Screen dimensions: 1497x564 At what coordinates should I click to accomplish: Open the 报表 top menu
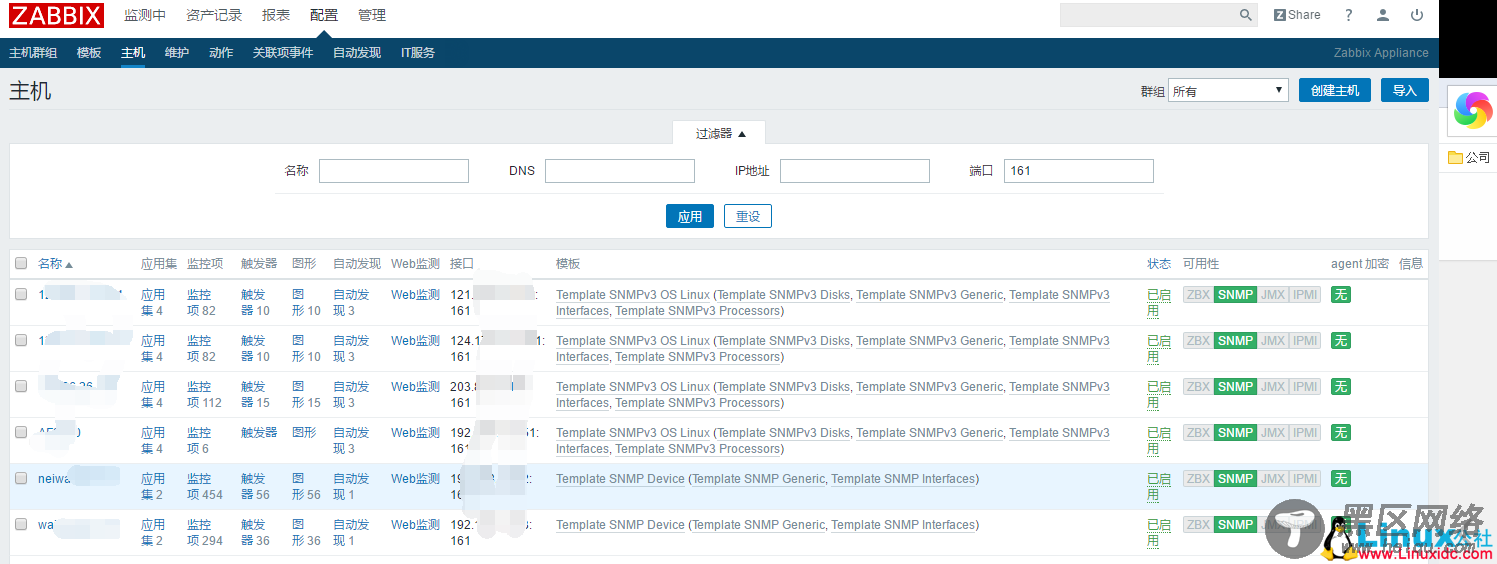coord(276,15)
